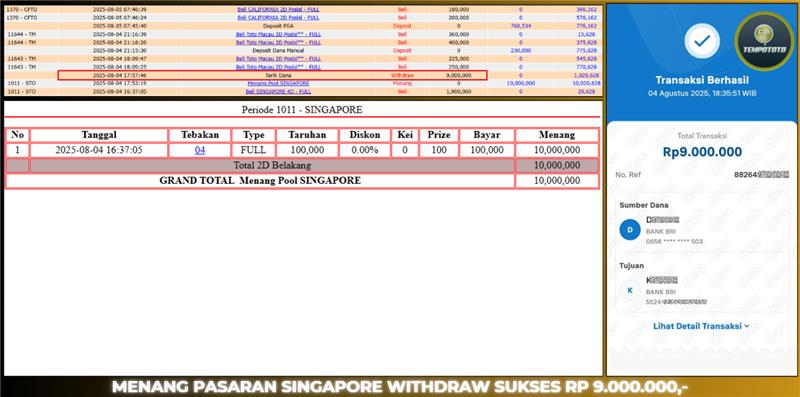Click the date cell 2025-08-04 16:37:05 in bet table
Image resolution: width=800 pixels, height=397 pixels.
coord(99,150)
